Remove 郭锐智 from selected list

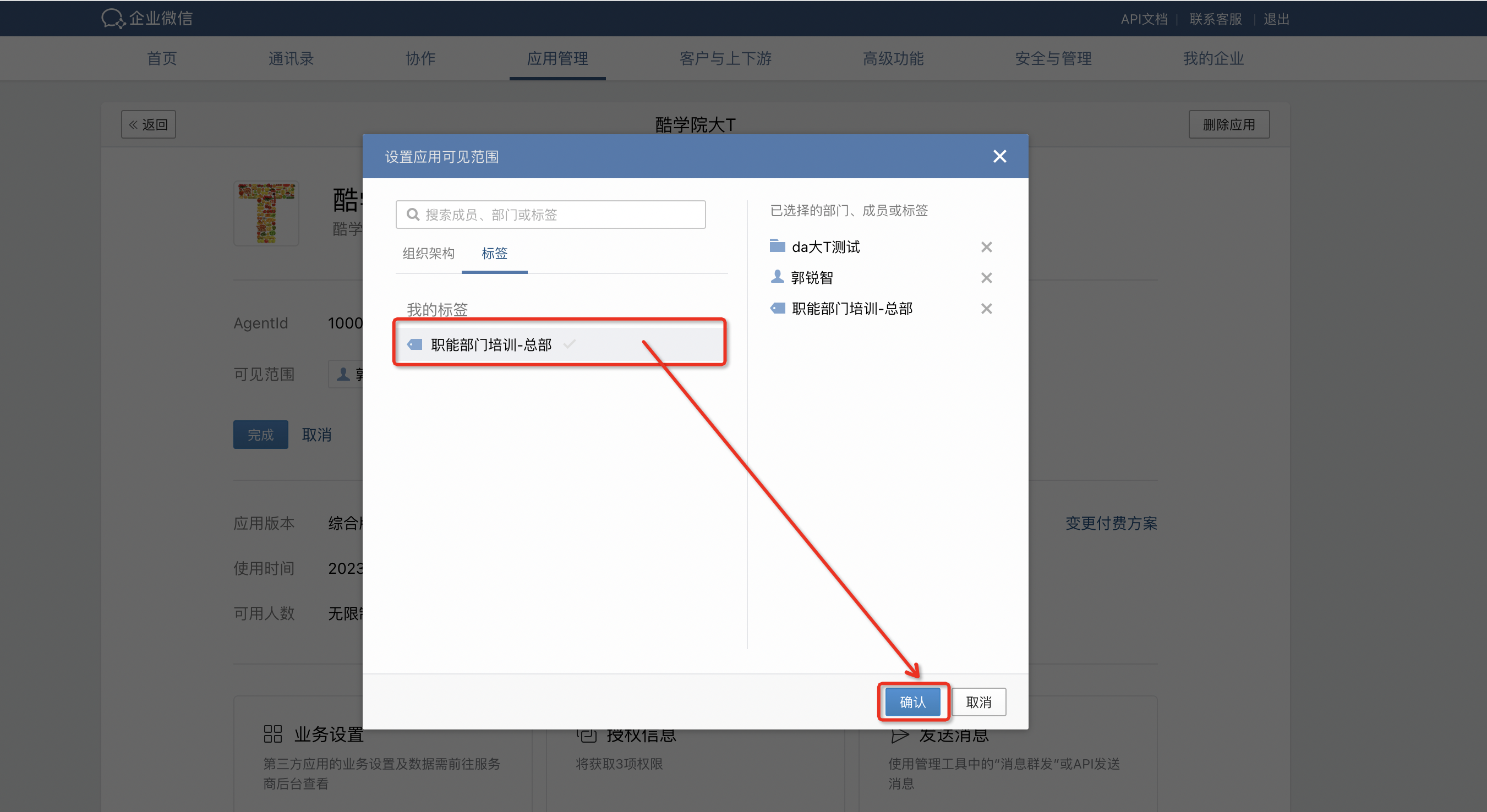987,278
